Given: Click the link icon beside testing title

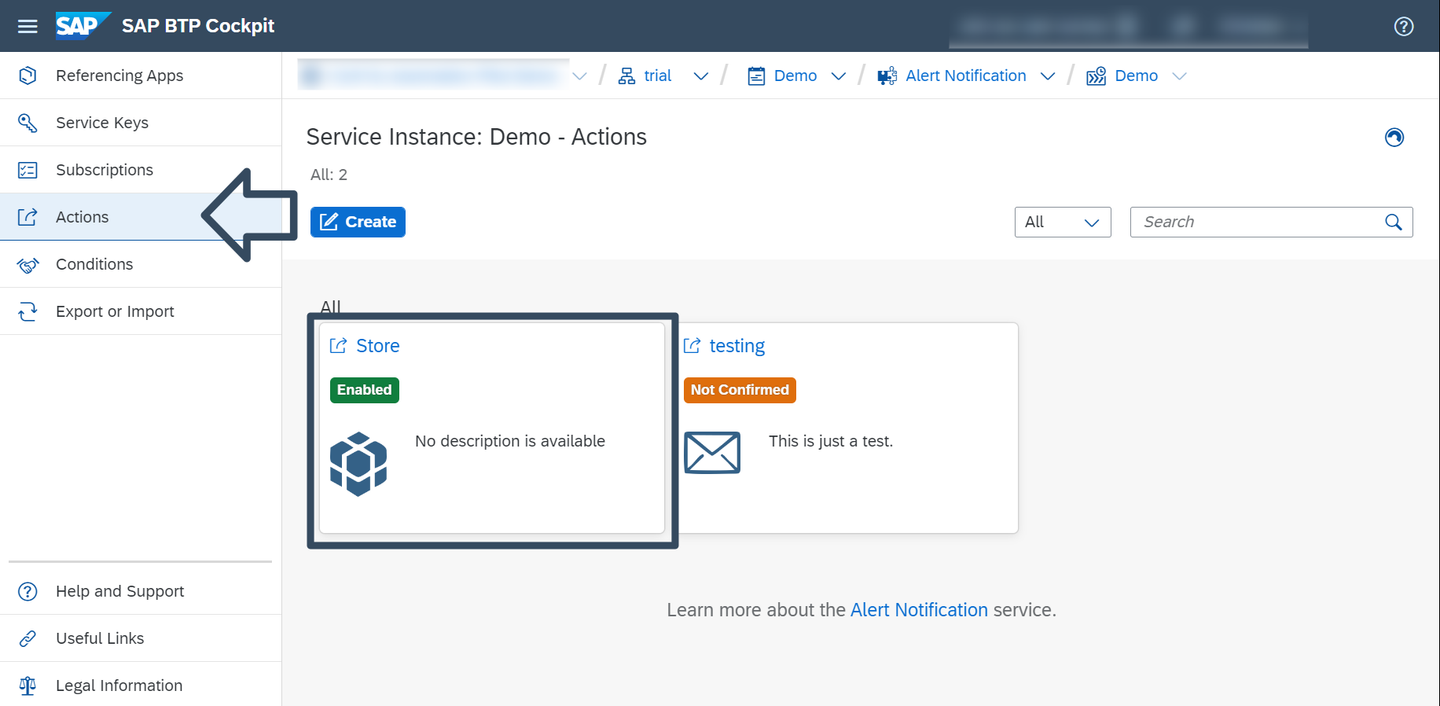Looking at the screenshot, I should tap(692, 346).
